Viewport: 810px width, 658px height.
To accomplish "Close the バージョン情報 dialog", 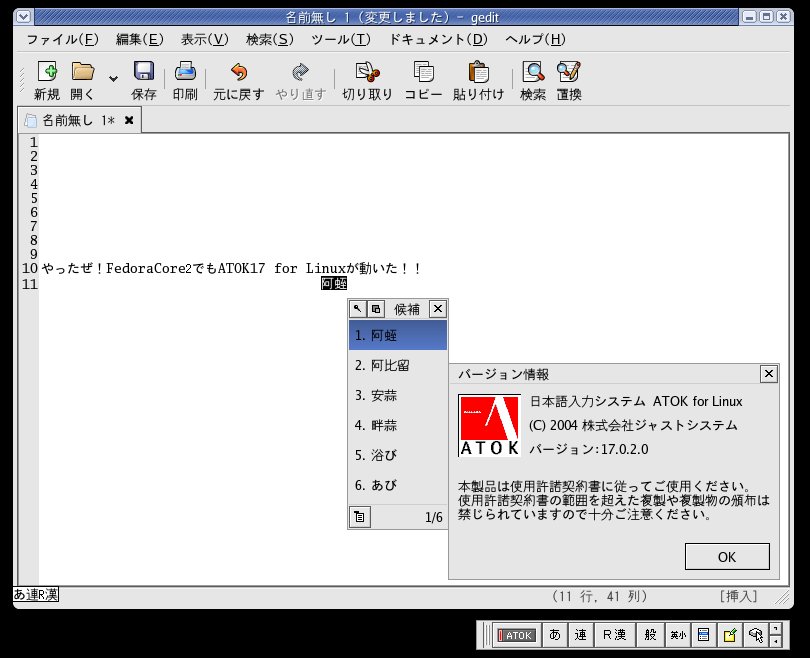I will [769, 373].
